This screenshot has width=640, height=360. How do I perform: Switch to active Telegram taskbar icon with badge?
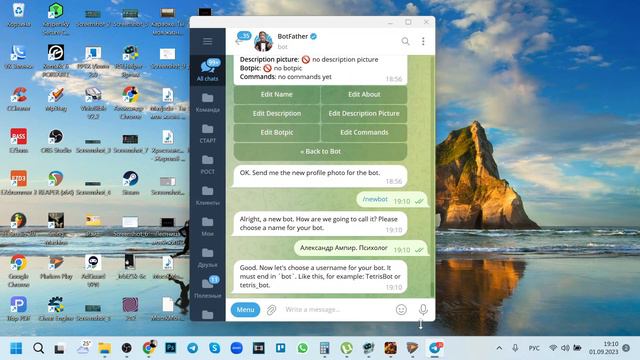(x=435, y=348)
